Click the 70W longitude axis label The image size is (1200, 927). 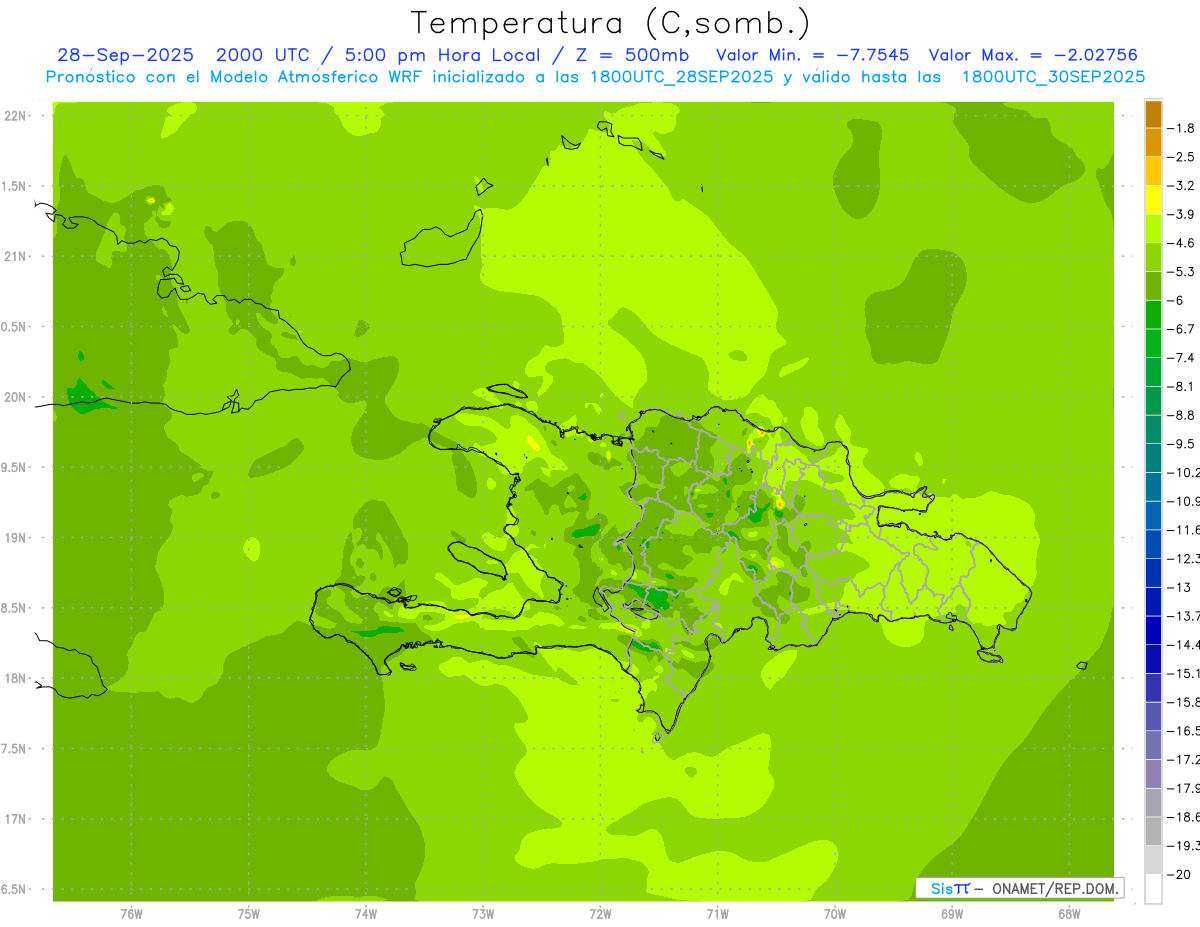click(x=835, y=914)
